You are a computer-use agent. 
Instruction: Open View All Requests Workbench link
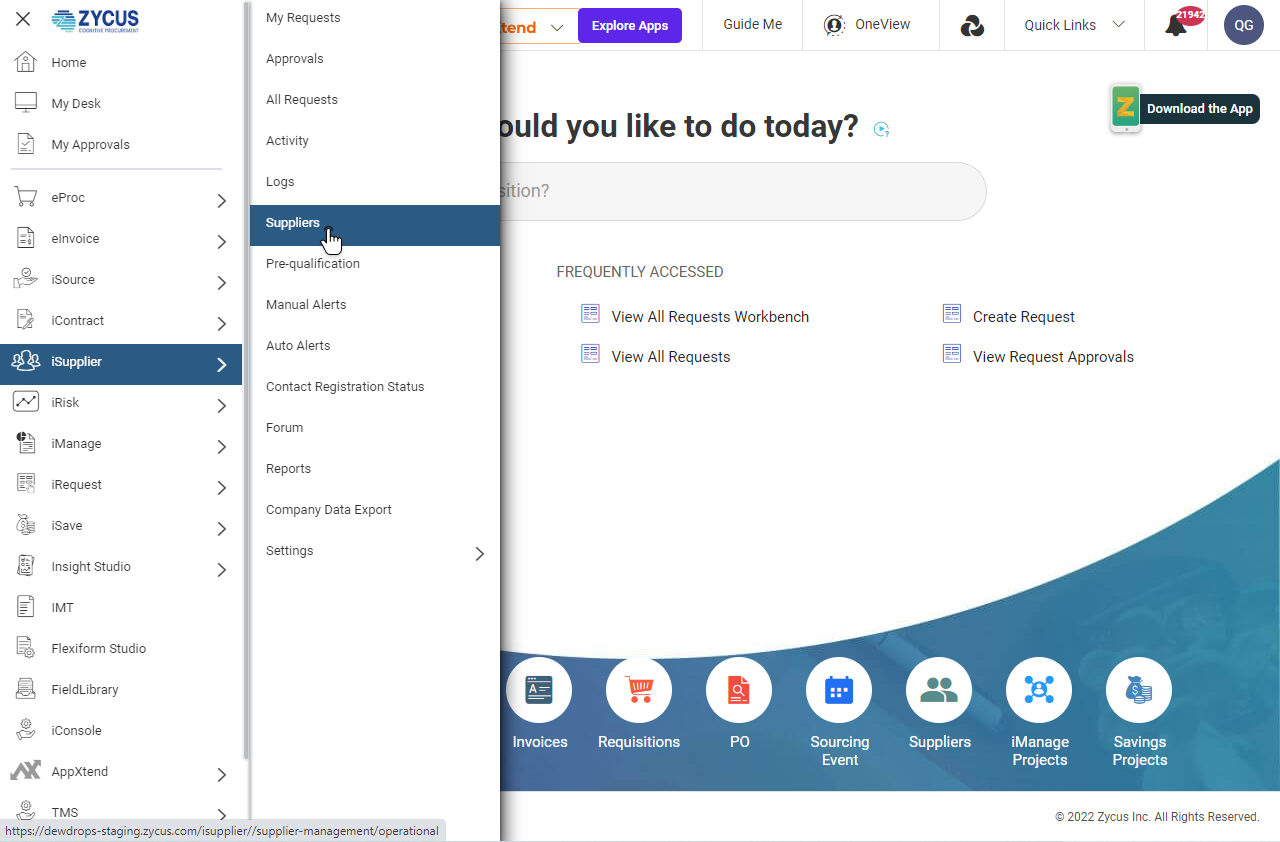[710, 317]
